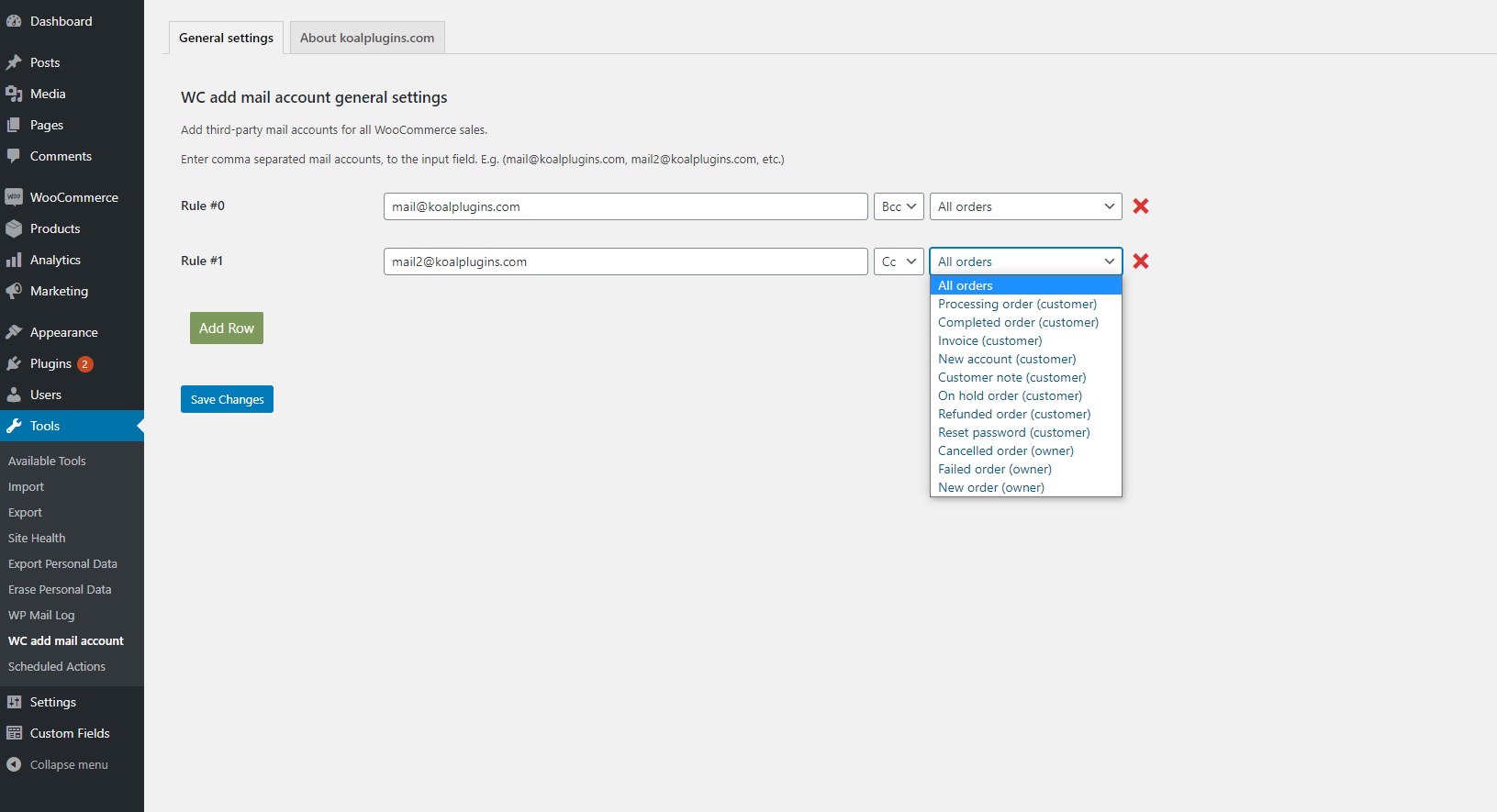1497x812 pixels.
Task: Select New order (owner) option
Action: click(x=1026, y=487)
